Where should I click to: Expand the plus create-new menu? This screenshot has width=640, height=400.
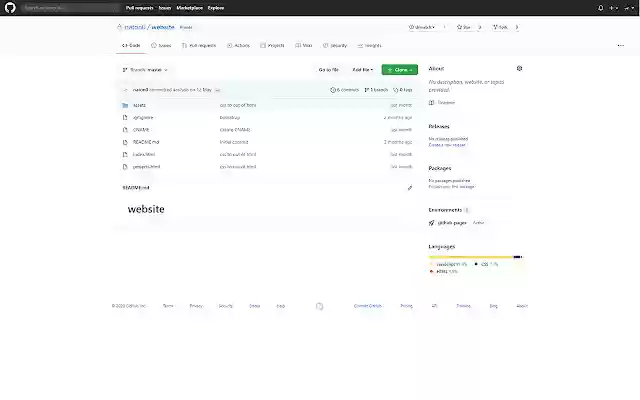(613, 8)
